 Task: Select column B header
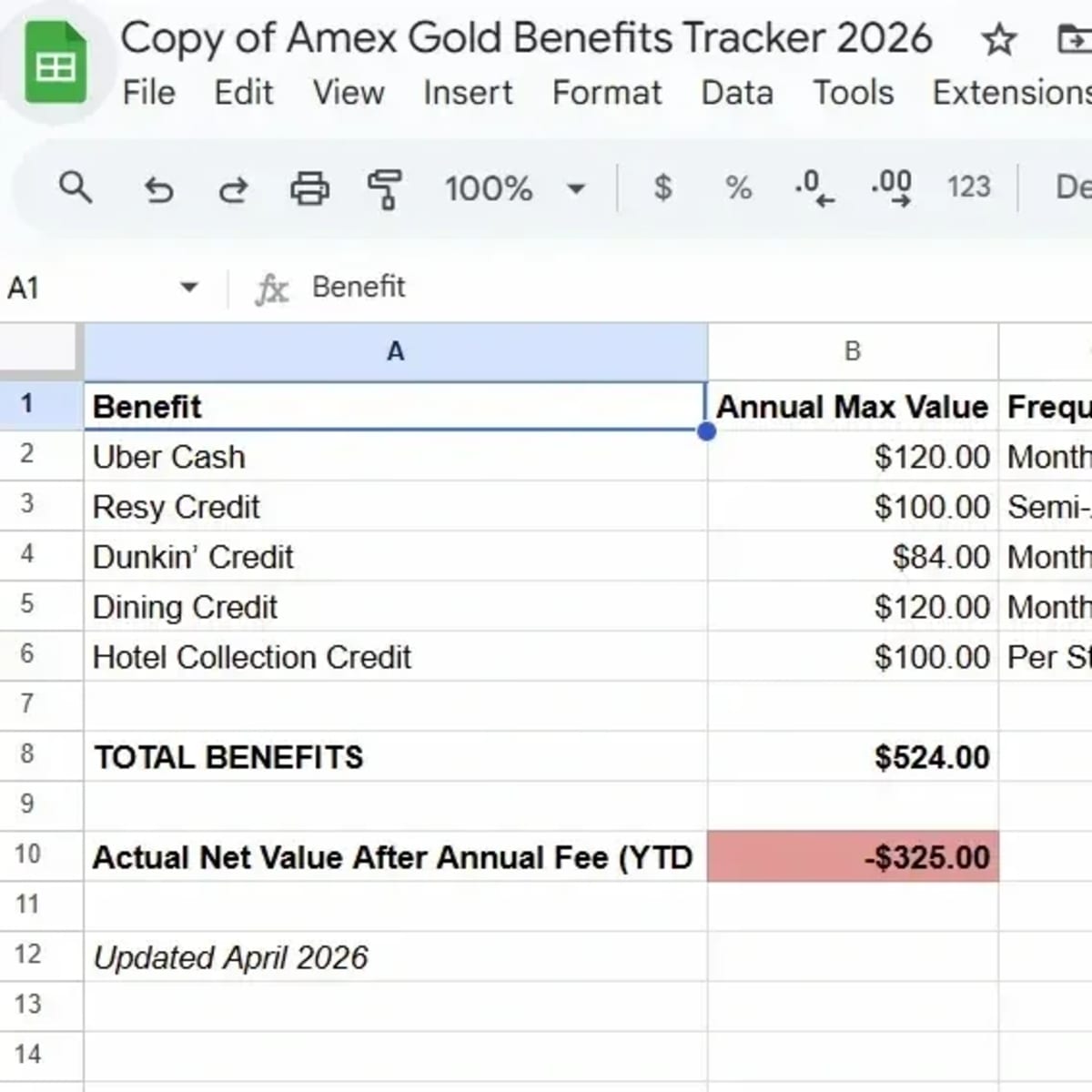853,351
